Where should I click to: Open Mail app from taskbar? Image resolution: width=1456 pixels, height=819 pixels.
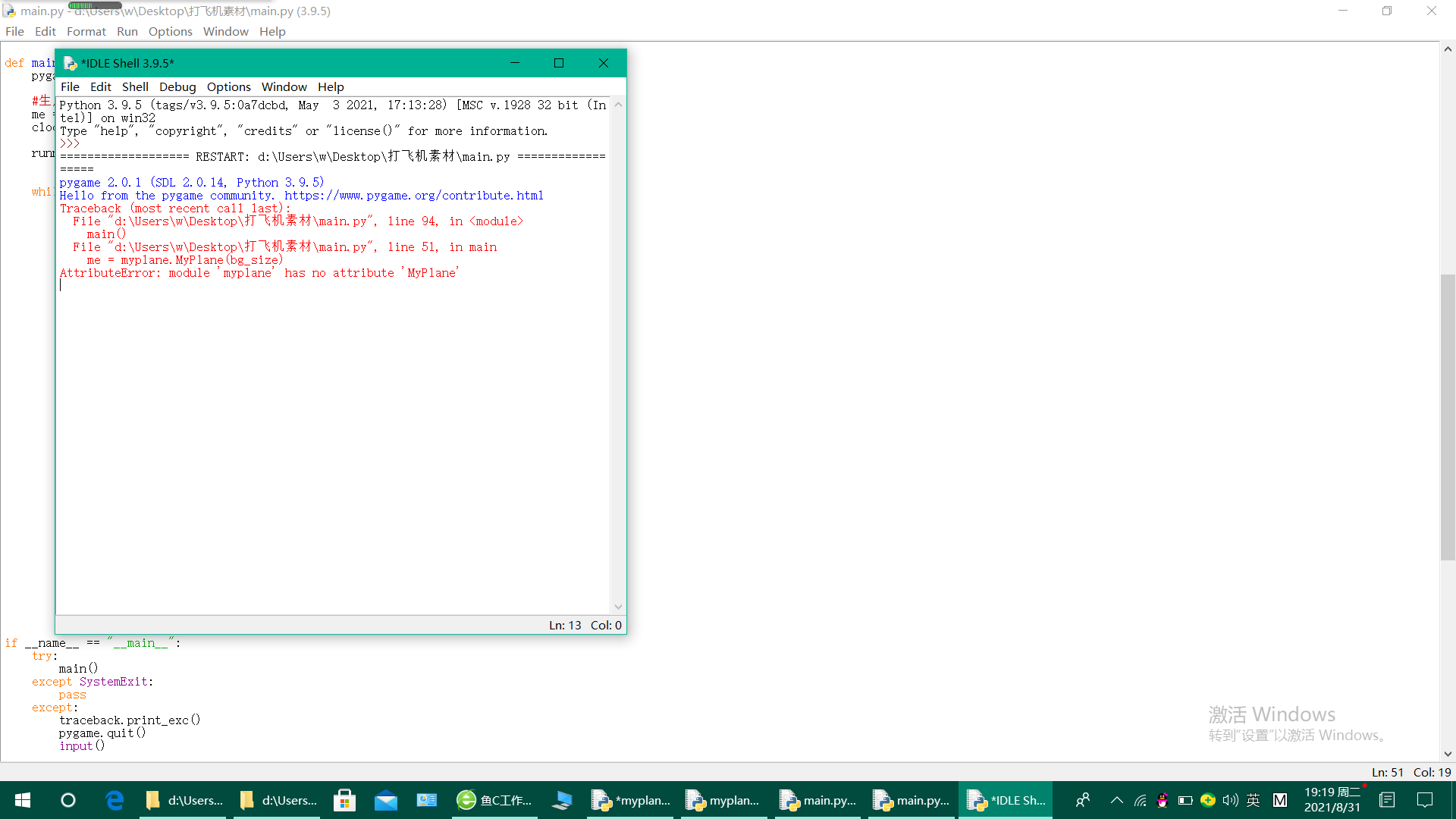(385, 800)
